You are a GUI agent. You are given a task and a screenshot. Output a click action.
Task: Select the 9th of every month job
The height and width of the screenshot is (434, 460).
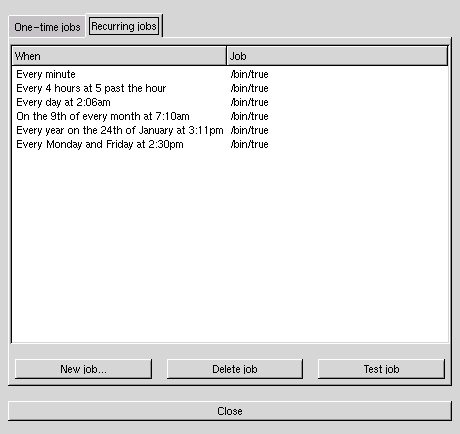[x=230, y=116]
